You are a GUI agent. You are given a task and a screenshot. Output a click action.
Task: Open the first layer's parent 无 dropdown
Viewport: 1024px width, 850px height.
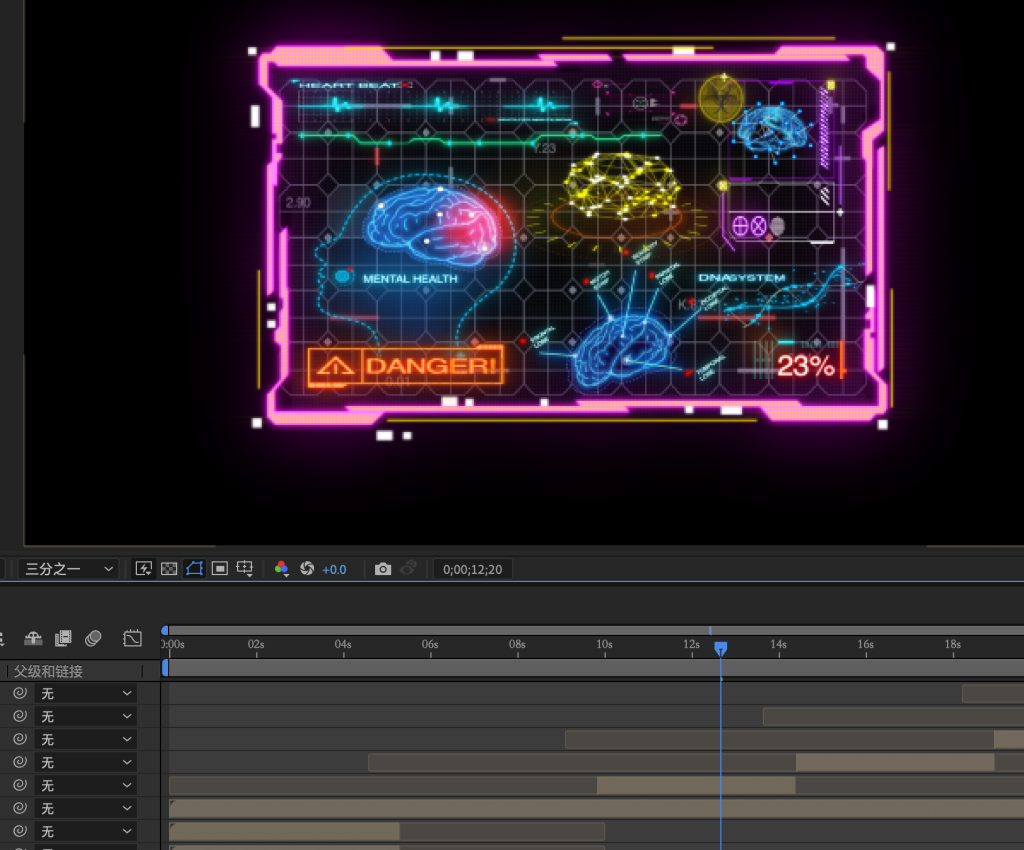coord(86,693)
